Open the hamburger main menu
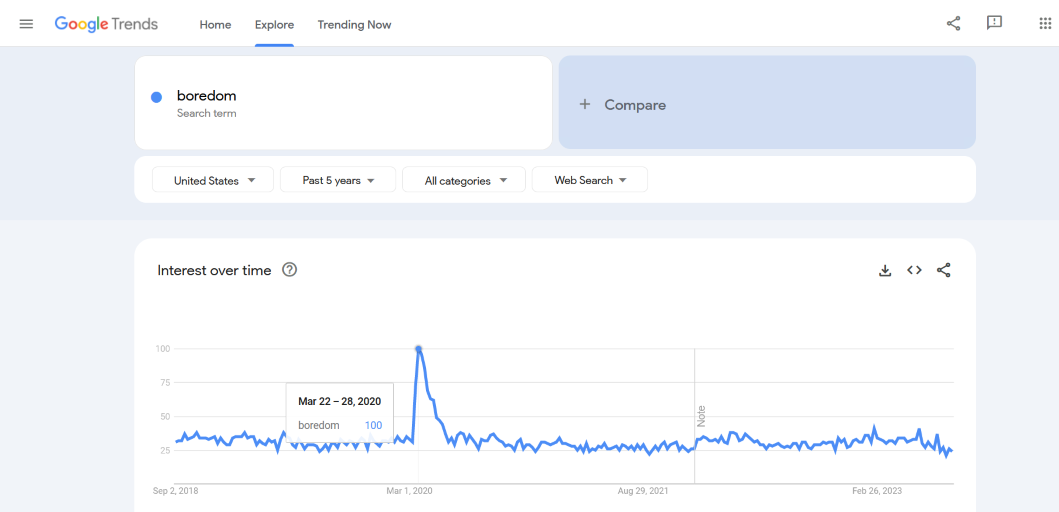 click(26, 24)
